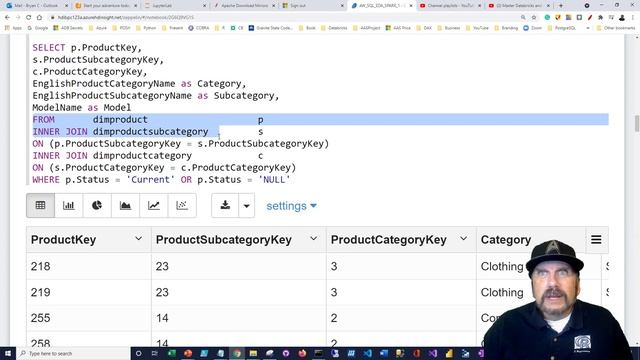Sort by the ProductCategoryKey header
The height and width of the screenshot is (360, 640).
(x=389, y=240)
